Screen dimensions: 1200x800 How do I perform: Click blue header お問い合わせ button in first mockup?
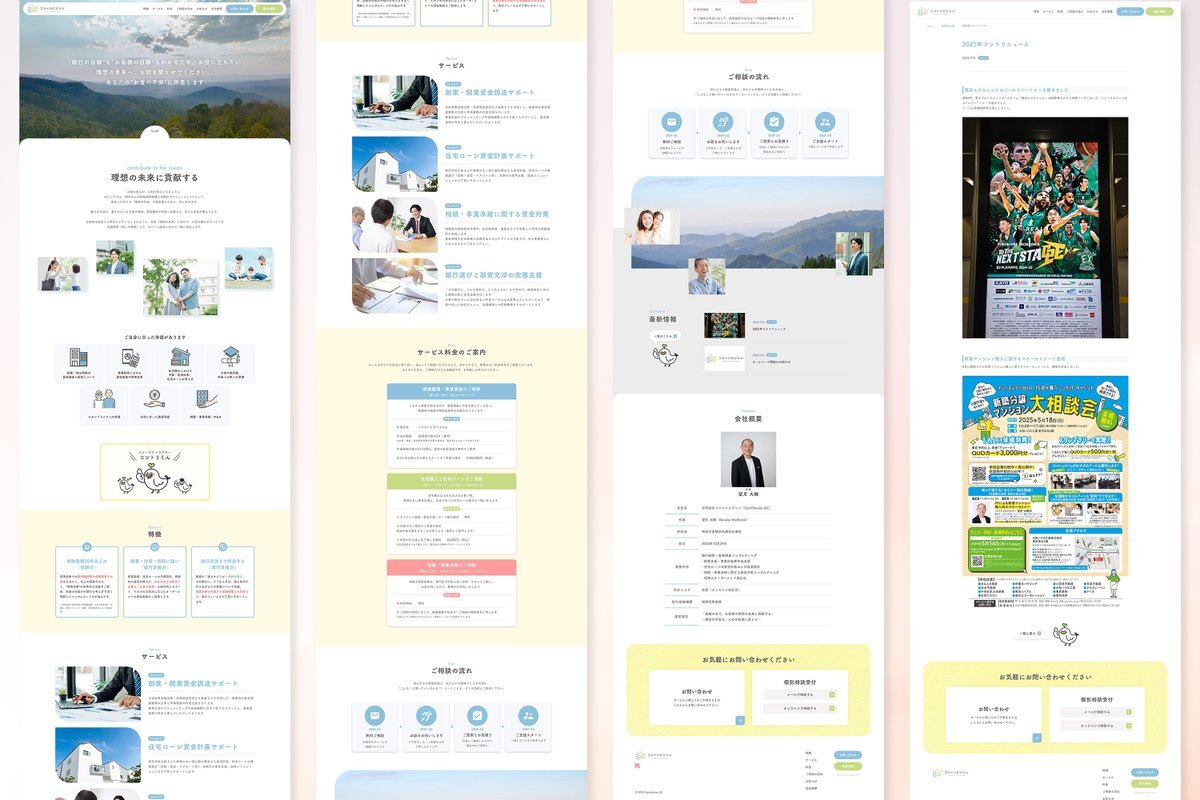(x=239, y=8)
